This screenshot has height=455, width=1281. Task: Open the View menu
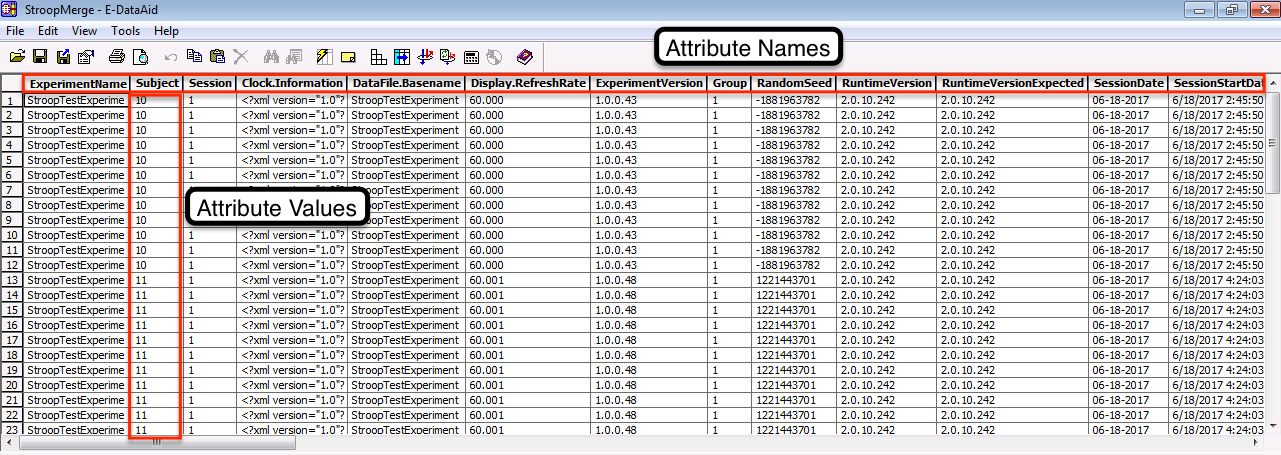[x=85, y=31]
